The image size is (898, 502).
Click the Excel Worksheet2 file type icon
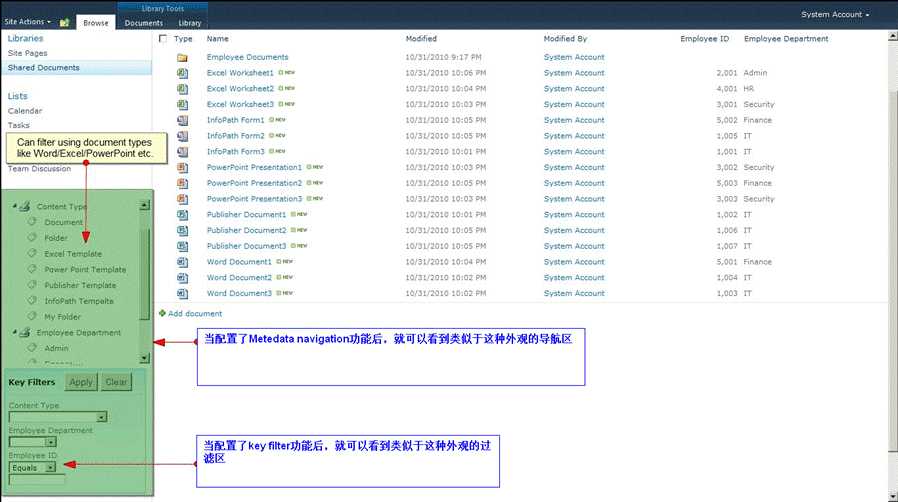click(182, 89)
